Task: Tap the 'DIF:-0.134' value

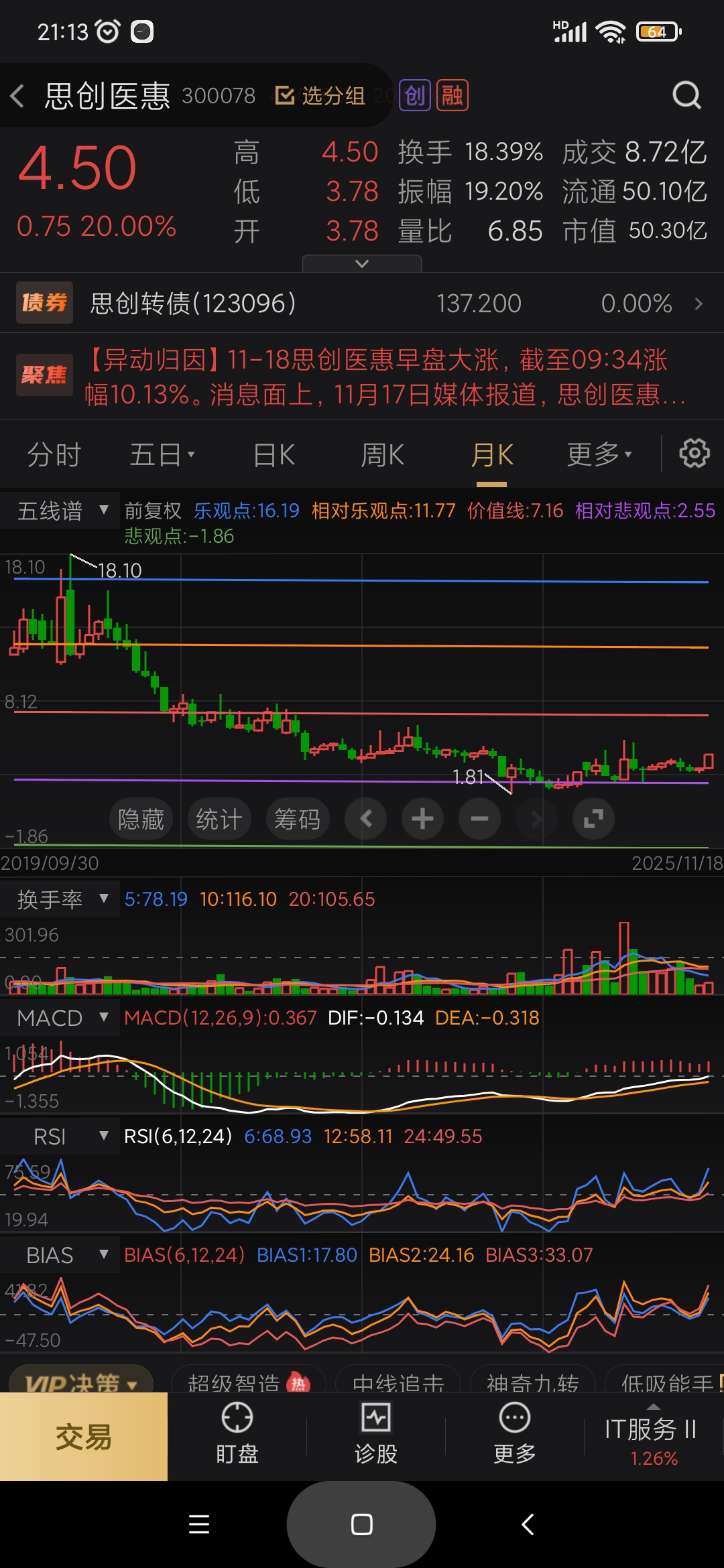Action: pyautogui.click(x=376, y=1018)
